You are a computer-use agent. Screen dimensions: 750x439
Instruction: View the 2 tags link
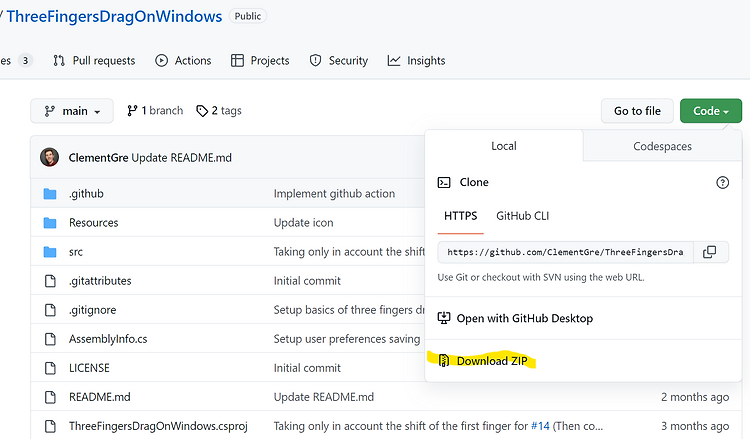pos(219,111)
